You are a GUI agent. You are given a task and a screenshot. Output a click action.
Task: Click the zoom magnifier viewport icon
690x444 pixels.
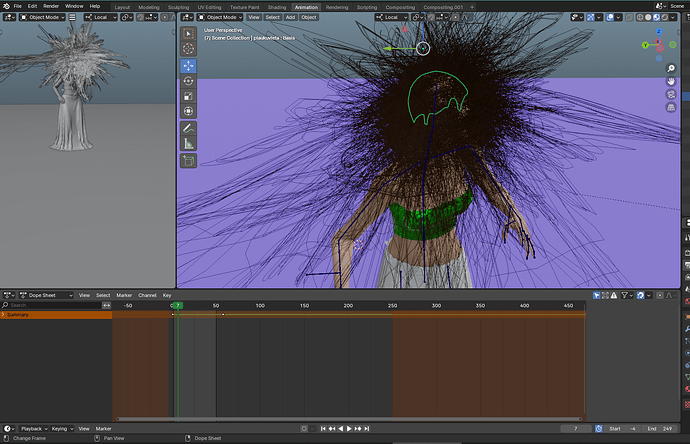(x=671, y=68)
